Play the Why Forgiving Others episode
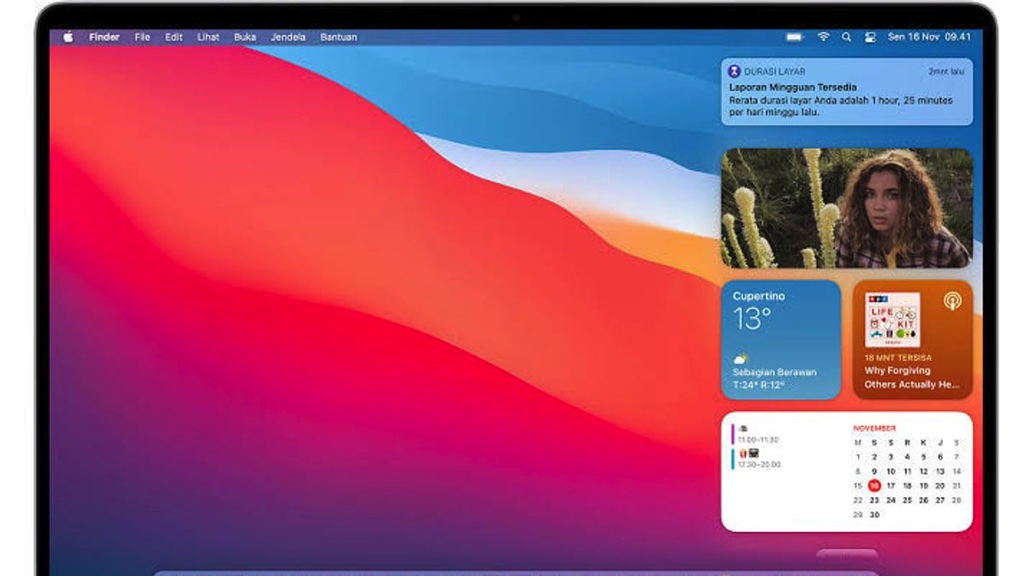1024x576 pixels. tap(905, 378)
